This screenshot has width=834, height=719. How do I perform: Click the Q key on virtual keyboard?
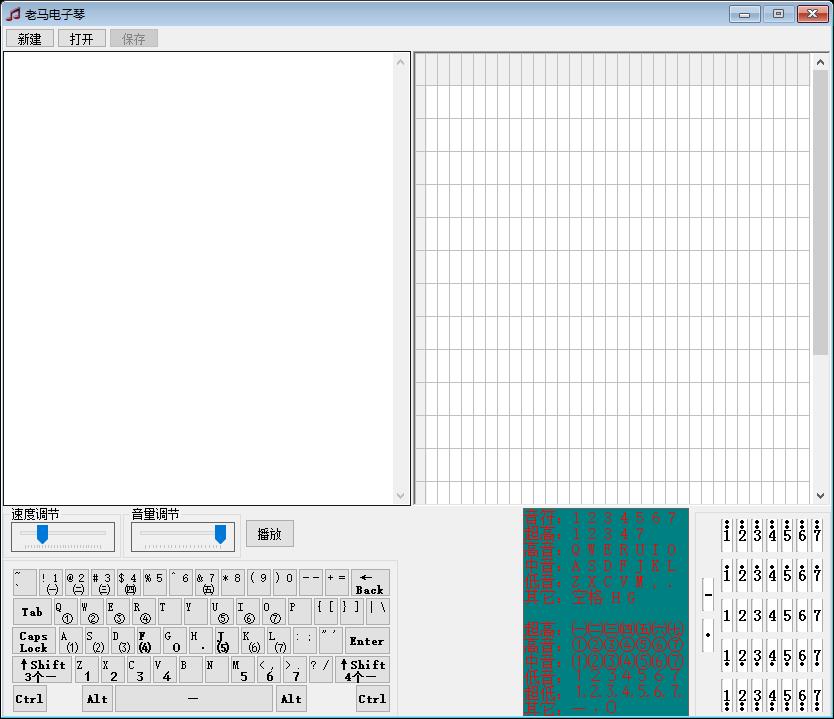(65, 611)
